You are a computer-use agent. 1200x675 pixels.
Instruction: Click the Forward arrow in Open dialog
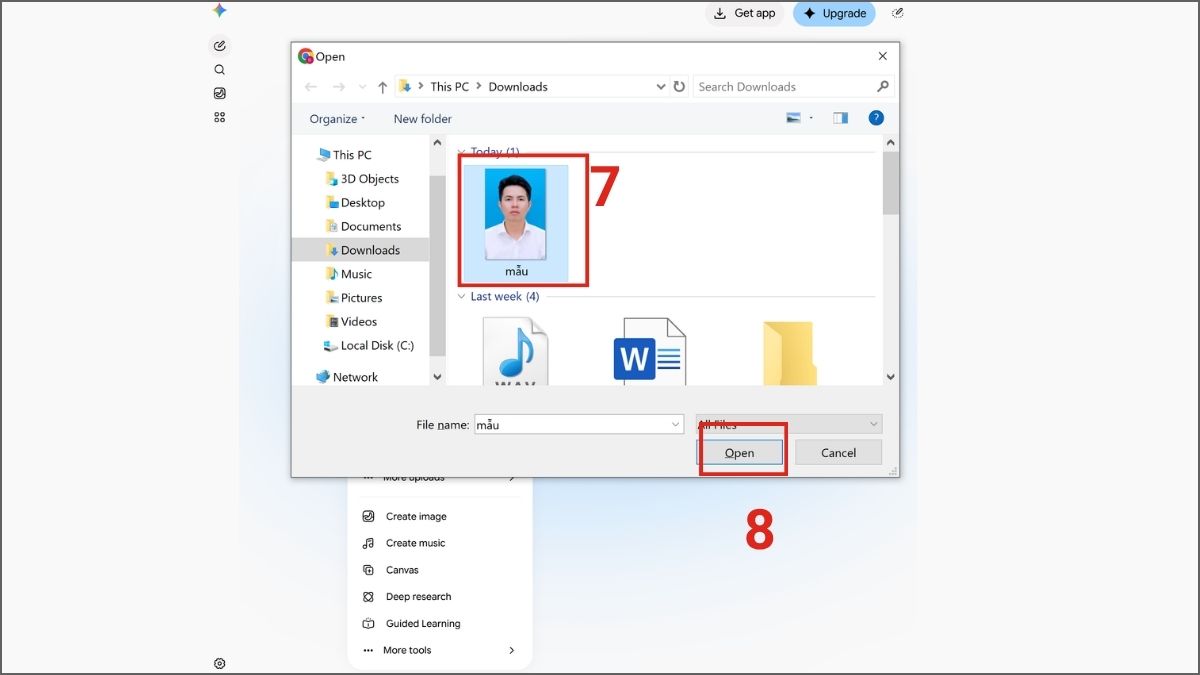(339, 87)
